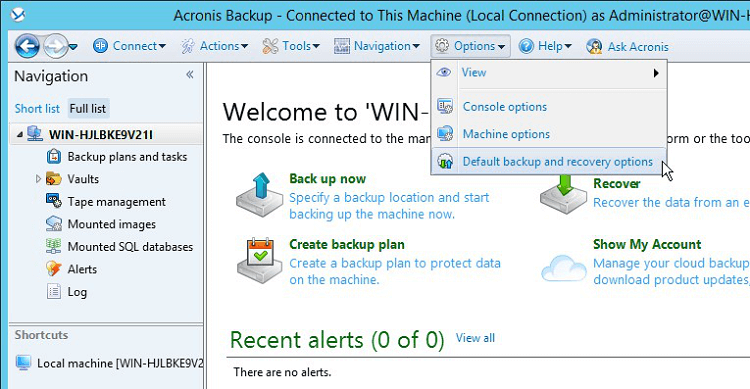Screen dimensions: 750x389
Task: Click the Navigation toolbar icon
Action: pos(342,46)
